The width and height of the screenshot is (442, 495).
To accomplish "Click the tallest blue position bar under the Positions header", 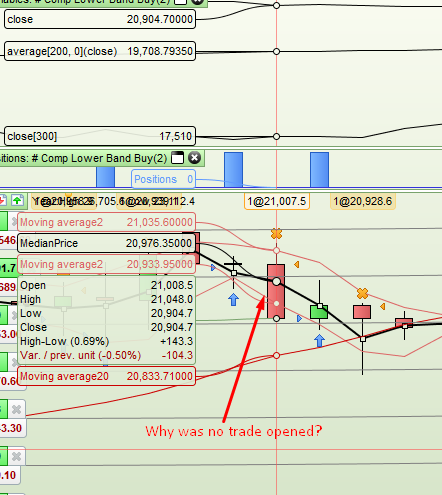I will pos(233,170).
